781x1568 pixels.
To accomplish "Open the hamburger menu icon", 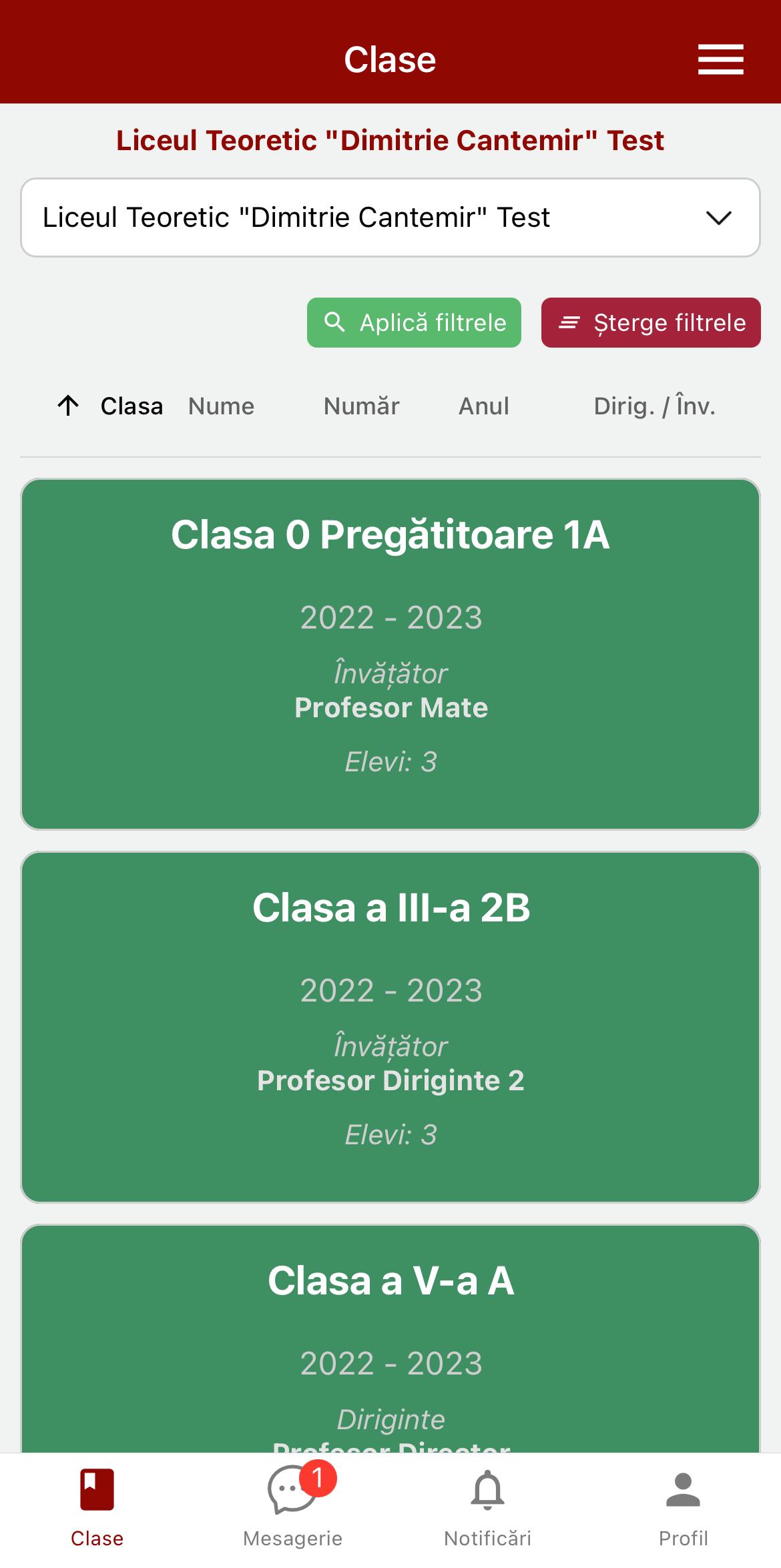I will (x=720, y=59).
